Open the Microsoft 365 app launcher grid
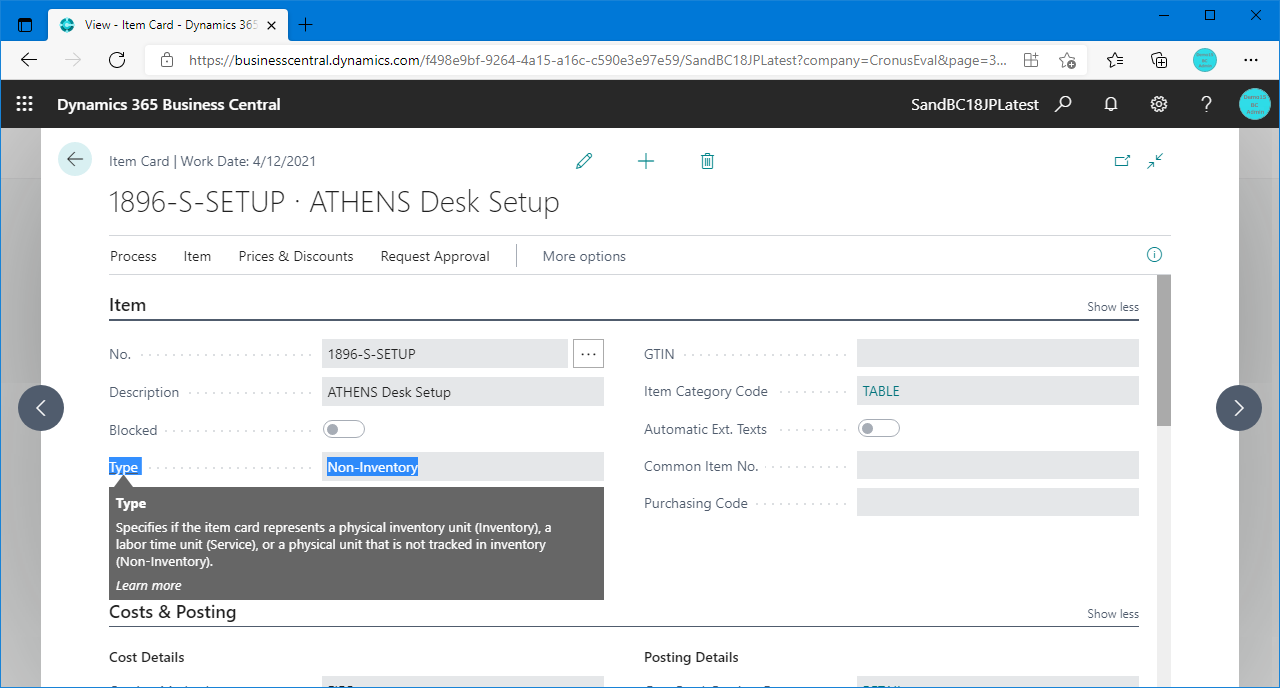This screenshot has height=688, width=1280. point(24,104)
